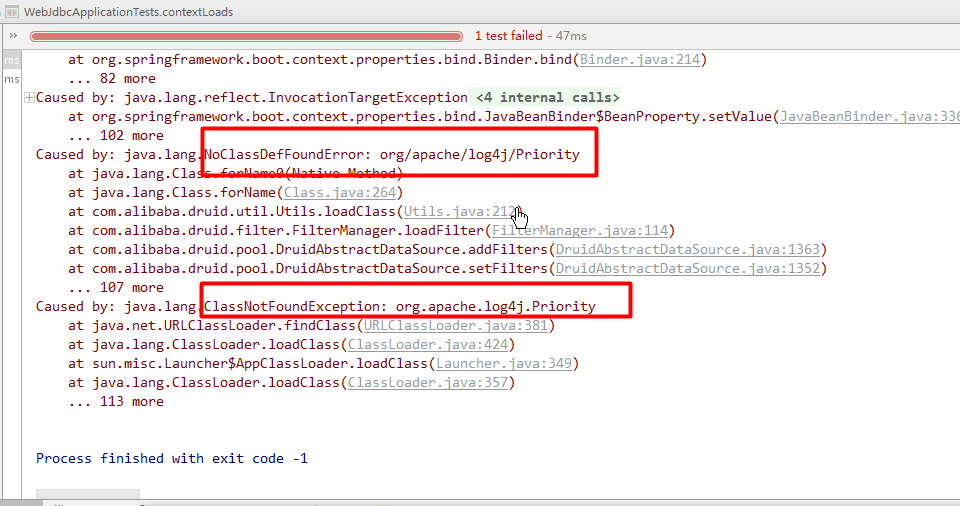The width and height of the screenshot is (960, 506).
Task: Click the '... 82 more' line
Action: (112, 79)
